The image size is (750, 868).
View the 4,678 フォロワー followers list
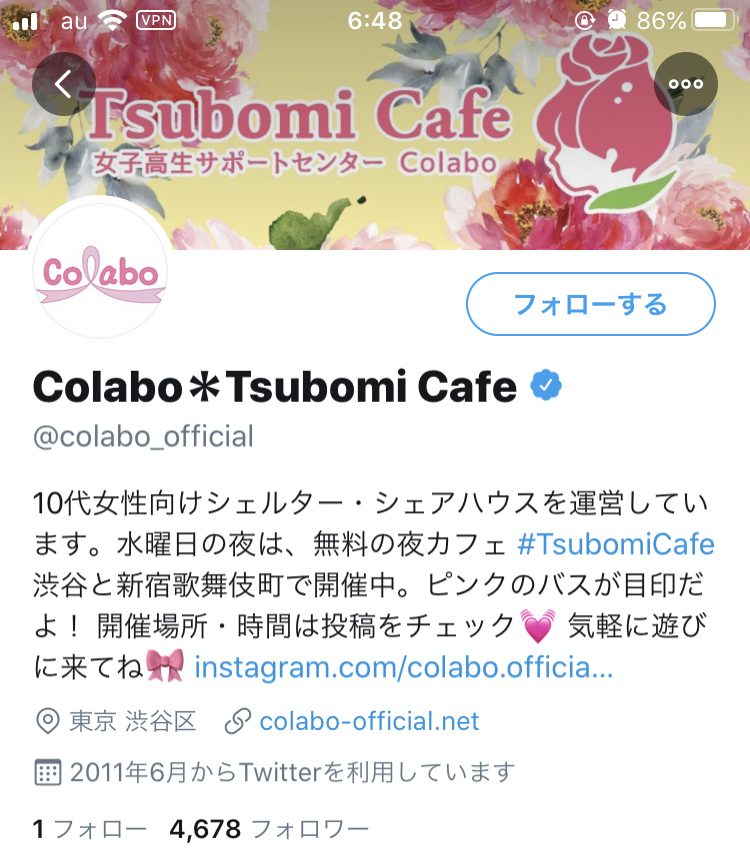pos(269,829)
